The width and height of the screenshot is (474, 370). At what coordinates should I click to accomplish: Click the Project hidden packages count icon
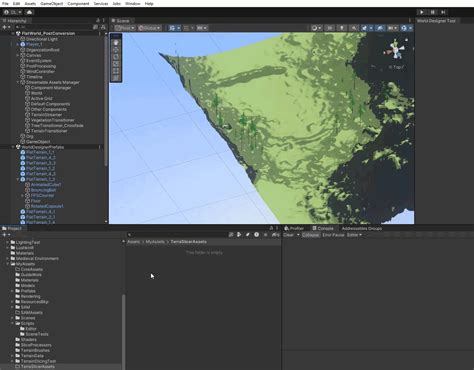tap(275, 235)
